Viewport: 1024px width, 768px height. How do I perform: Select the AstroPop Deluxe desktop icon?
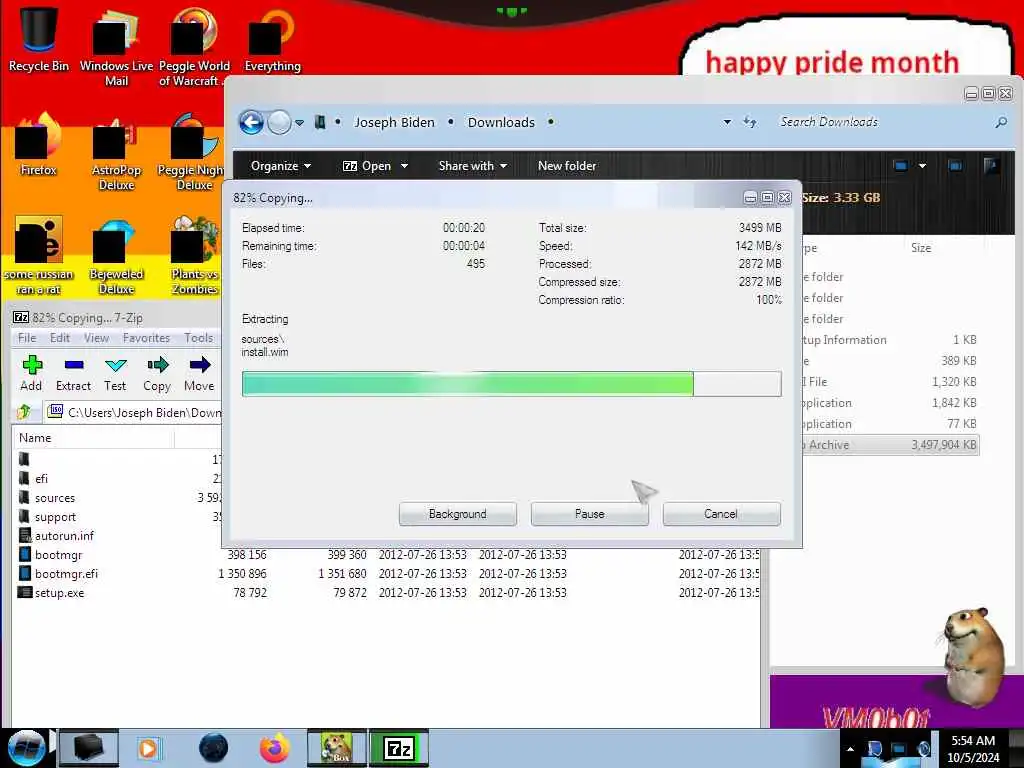116,153
